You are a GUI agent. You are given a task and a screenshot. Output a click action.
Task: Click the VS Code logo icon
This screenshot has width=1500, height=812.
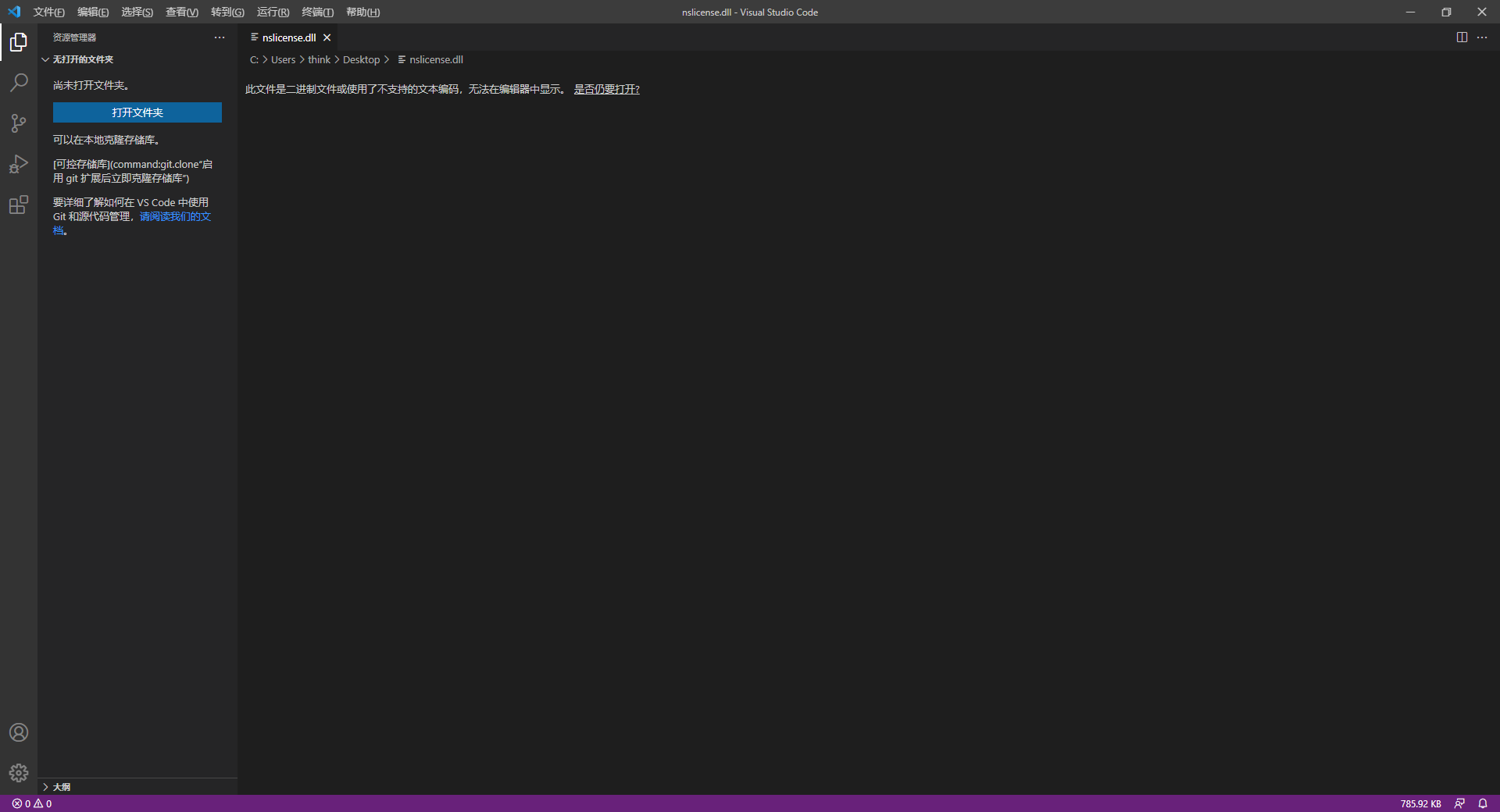pyautogui.click(x=14, y=12)
